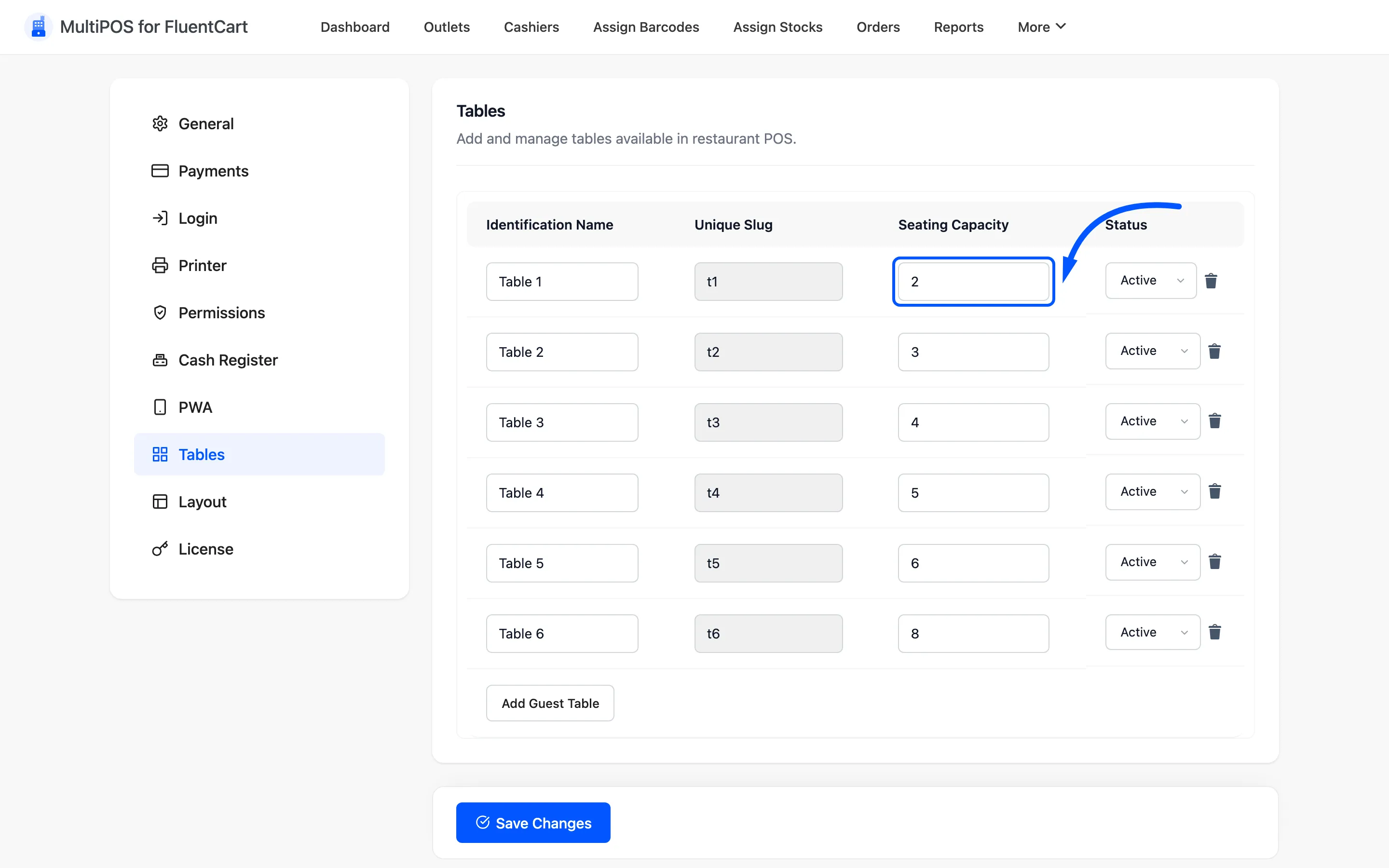The height and width of the screenshot is (868, 1389).
Task: Click the Printer icon in sidebar
Action: click(x=160, y=265)
